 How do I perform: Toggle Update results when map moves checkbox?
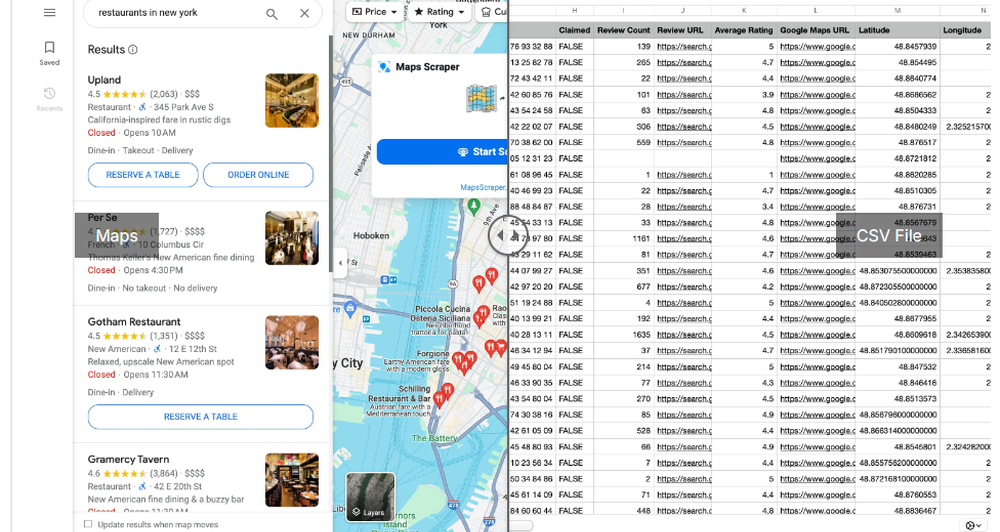coord(88,524)
